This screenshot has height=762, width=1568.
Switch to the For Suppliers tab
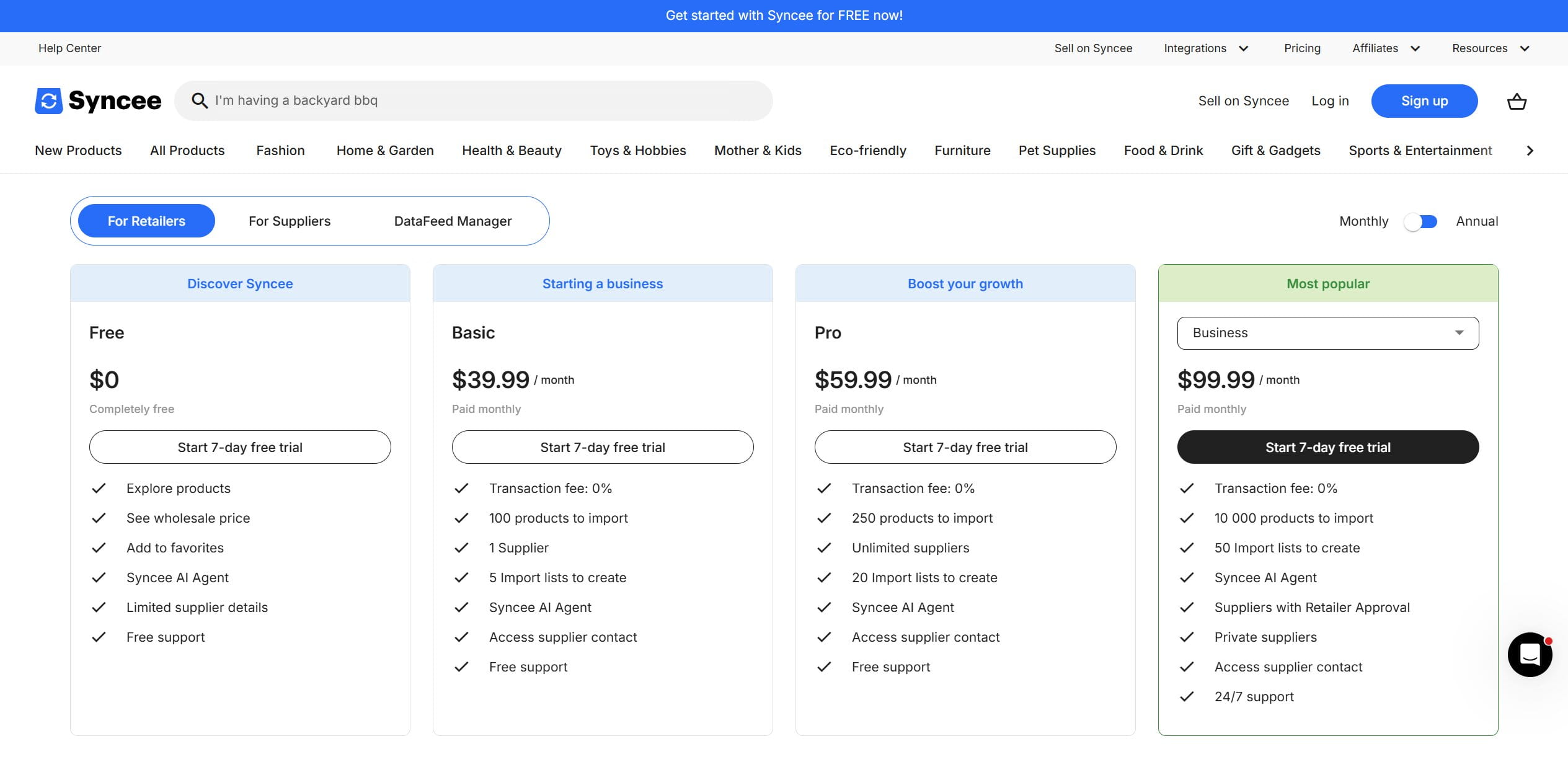pyautogui.click(x=290, y=221)
